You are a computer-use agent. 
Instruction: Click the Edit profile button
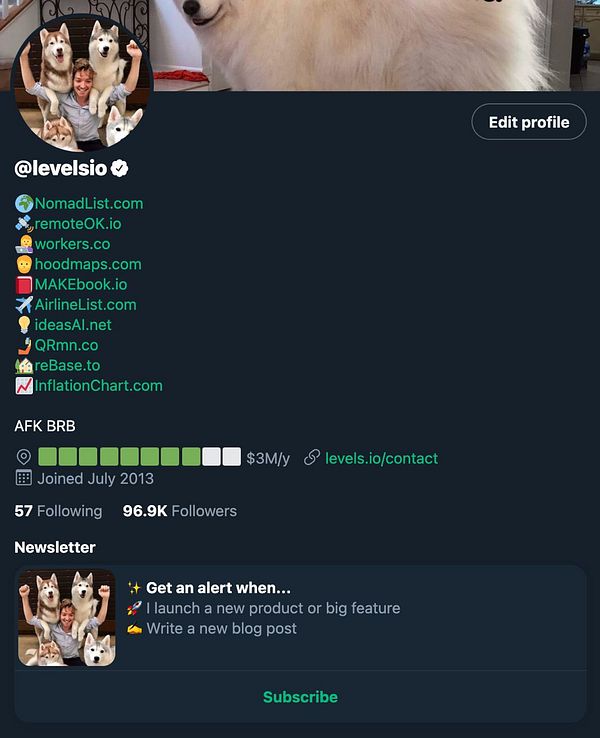coord(529,122)
